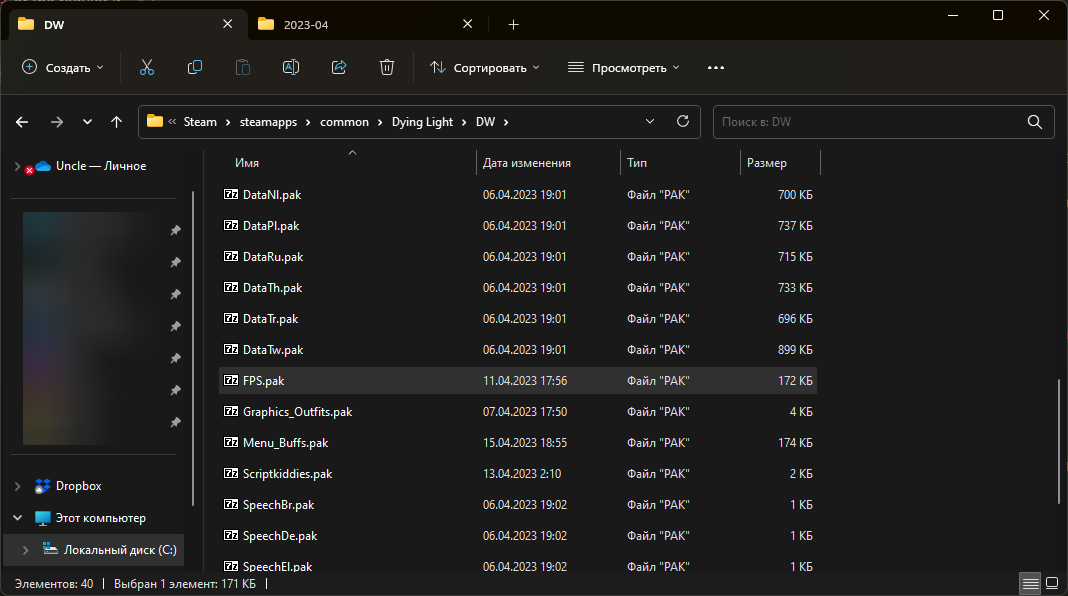Select DataTr.pak file
This screenshot has width=1068, height=596.
point(518,319)
